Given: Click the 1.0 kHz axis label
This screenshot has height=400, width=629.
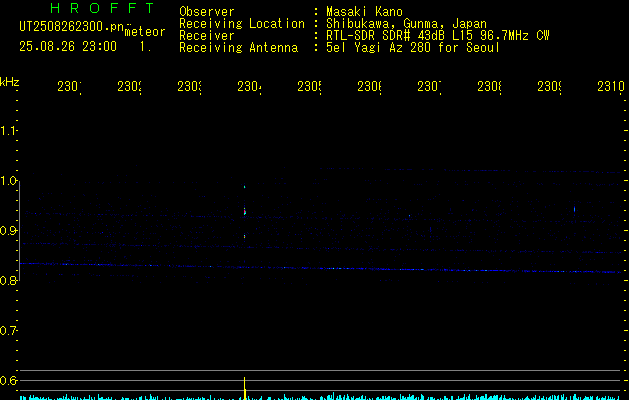Looking at the screenshot, I should pyautogui.click(x=8, y=181).
